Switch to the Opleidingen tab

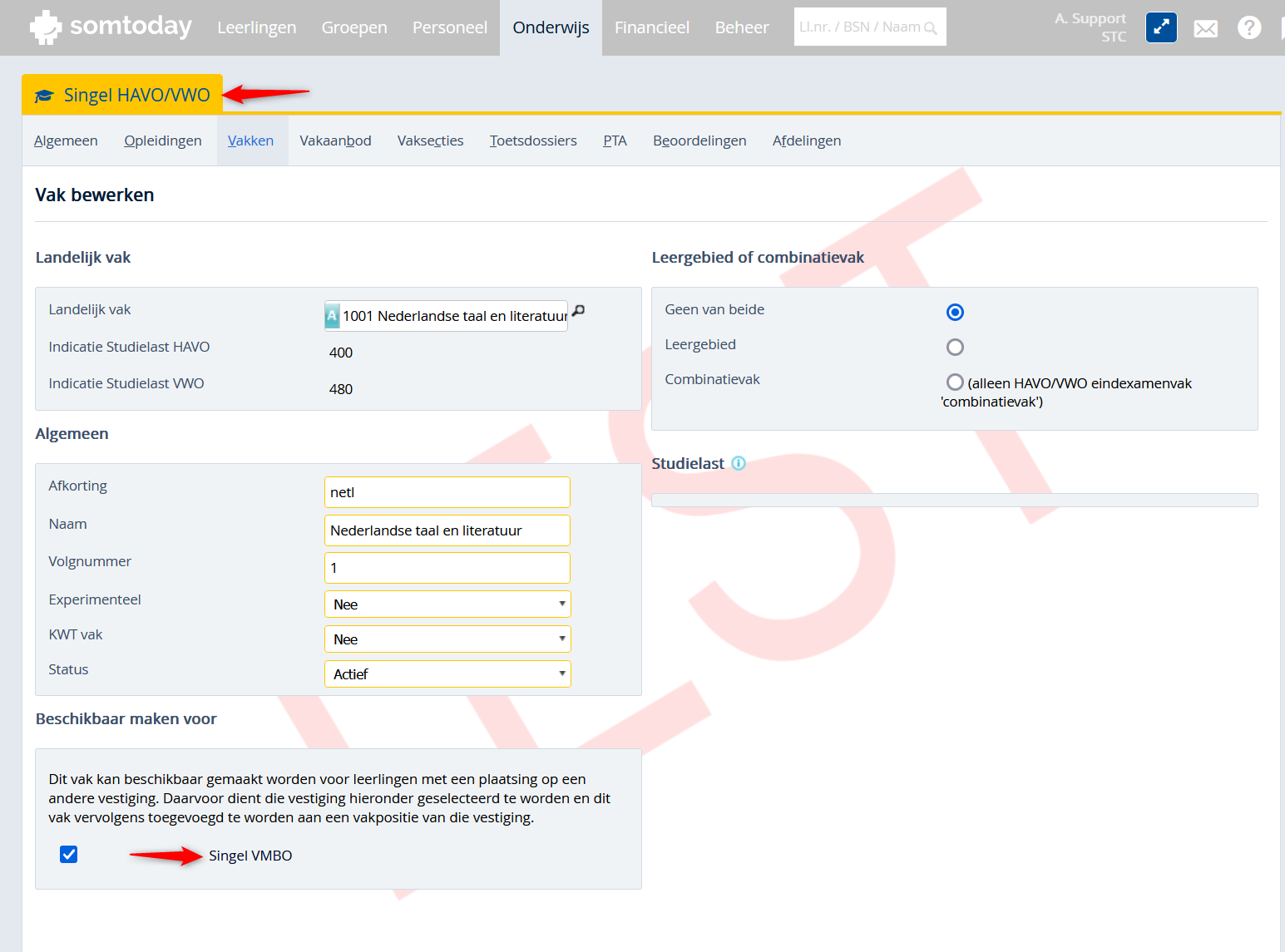tap(163, 141)
